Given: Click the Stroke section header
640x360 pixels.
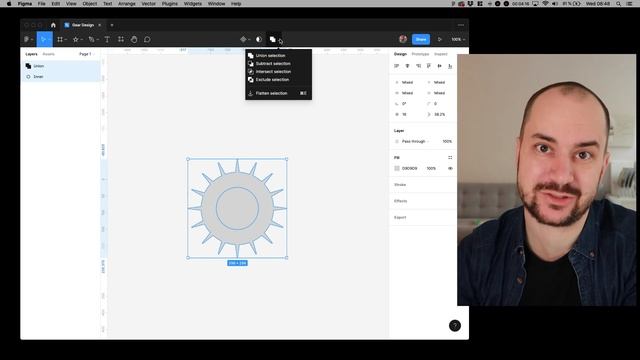Looking at the screenshot, I should (x=400, y=184).
